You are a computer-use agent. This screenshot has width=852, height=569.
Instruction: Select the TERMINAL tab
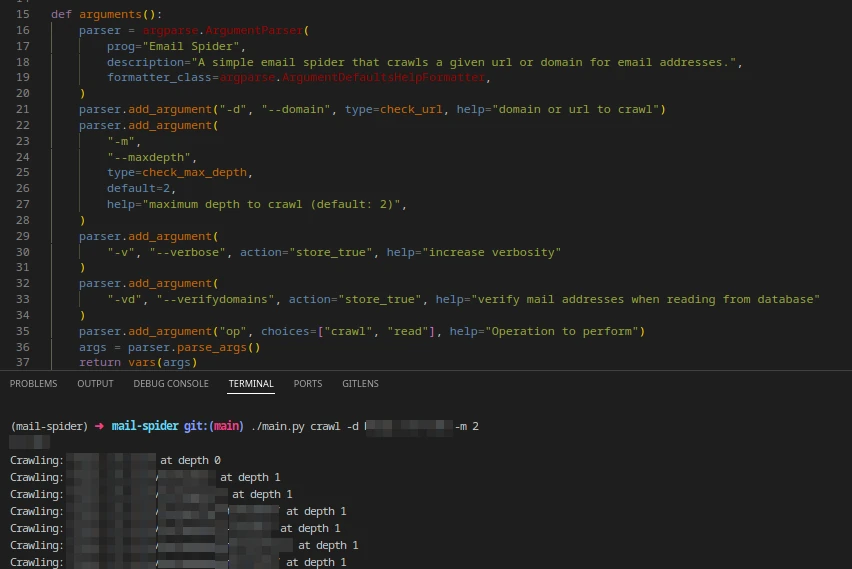click(x=250, y=384)
